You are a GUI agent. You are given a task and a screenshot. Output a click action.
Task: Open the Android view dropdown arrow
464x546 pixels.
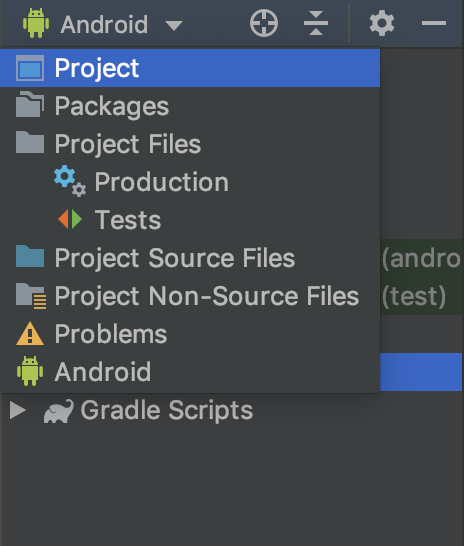[x=174, y=25]
